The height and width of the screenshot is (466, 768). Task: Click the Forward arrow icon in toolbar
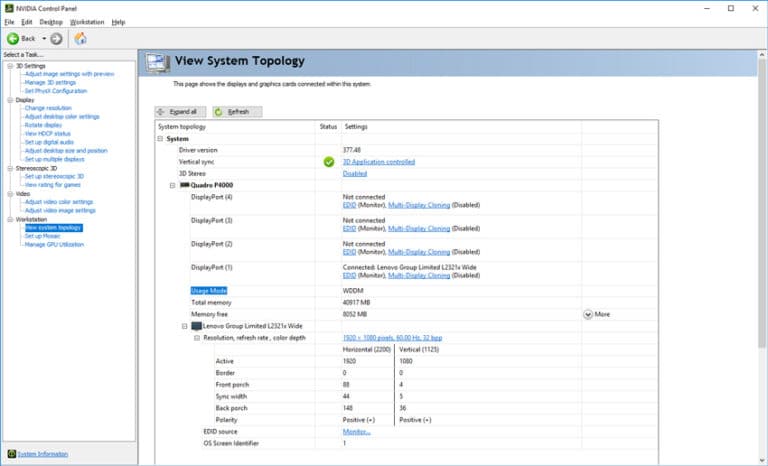point(56,39)
